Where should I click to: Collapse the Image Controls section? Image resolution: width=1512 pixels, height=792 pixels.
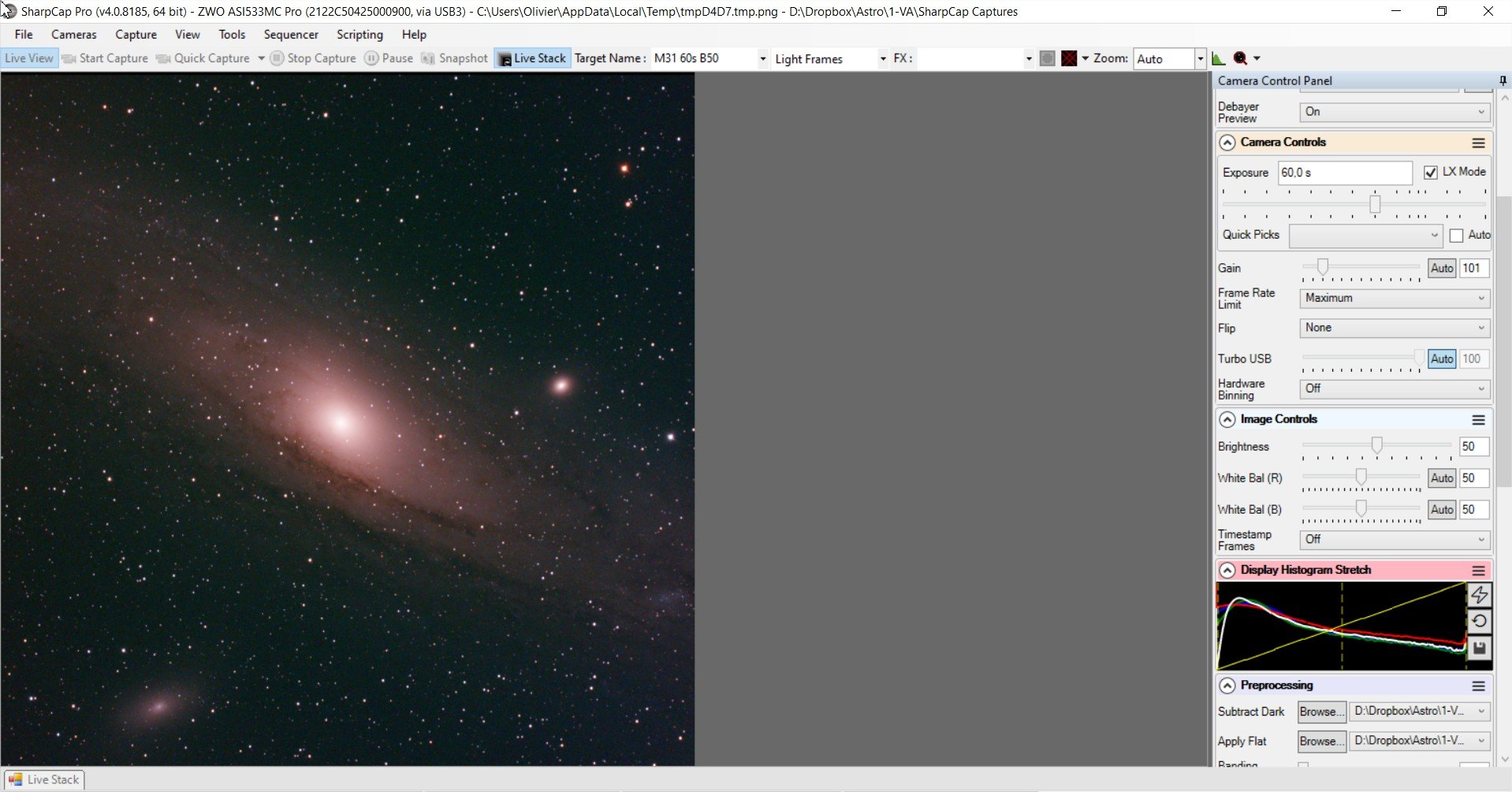tap(1227, 419)
